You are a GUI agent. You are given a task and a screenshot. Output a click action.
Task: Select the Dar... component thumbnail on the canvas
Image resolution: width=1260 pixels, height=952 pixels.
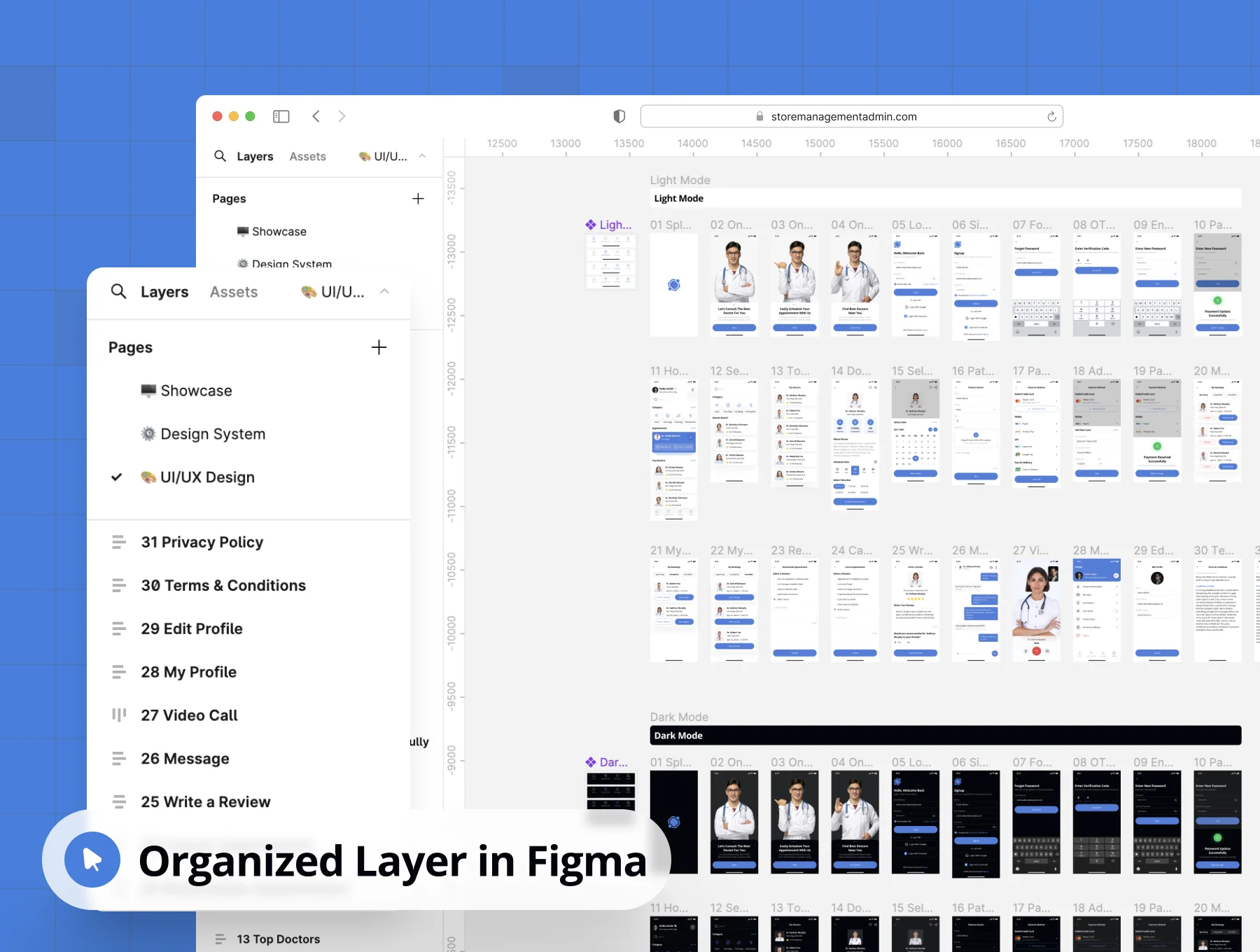coord(611,792)
